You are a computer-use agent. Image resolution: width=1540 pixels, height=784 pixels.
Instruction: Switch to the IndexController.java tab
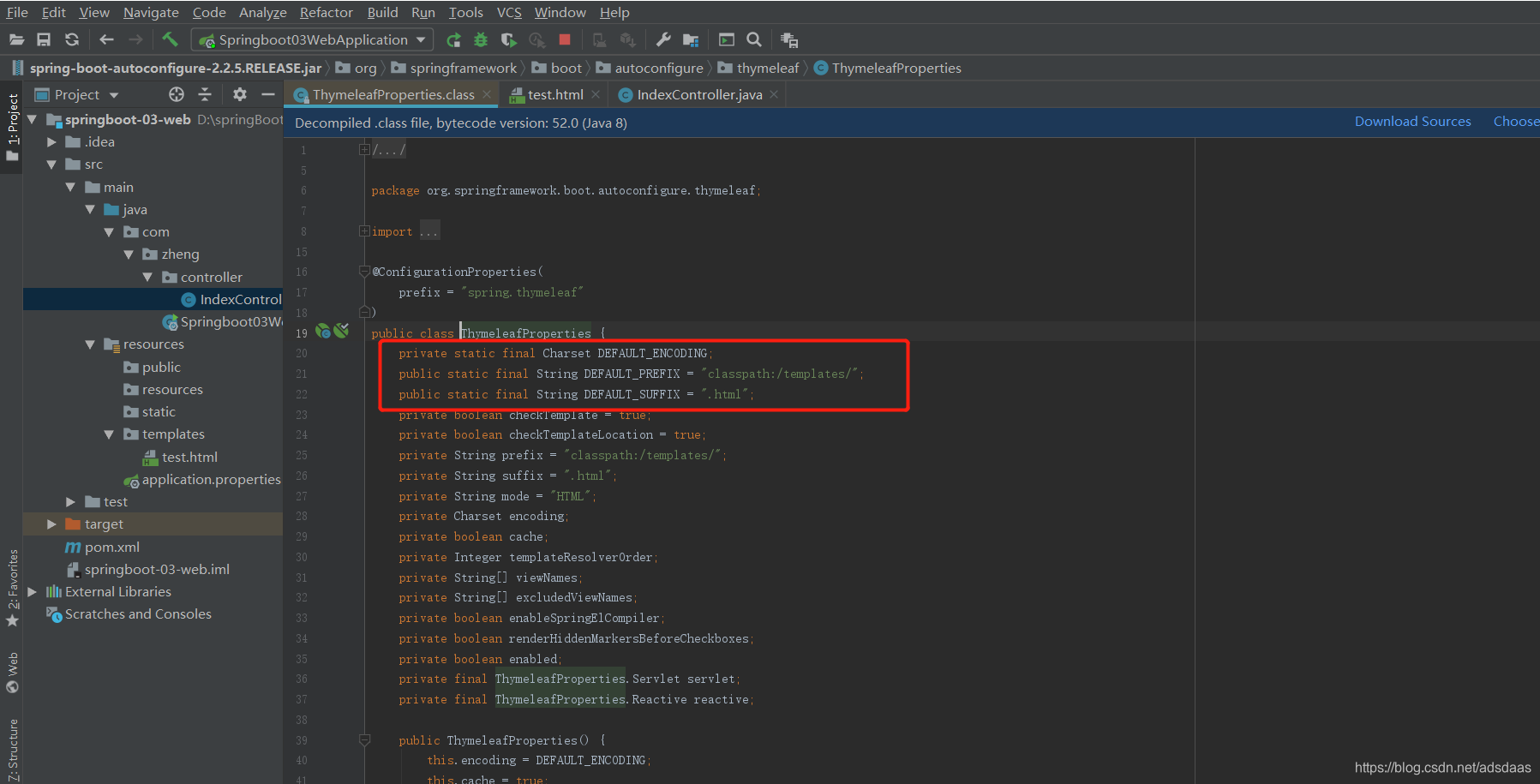[x=699, y=94]
